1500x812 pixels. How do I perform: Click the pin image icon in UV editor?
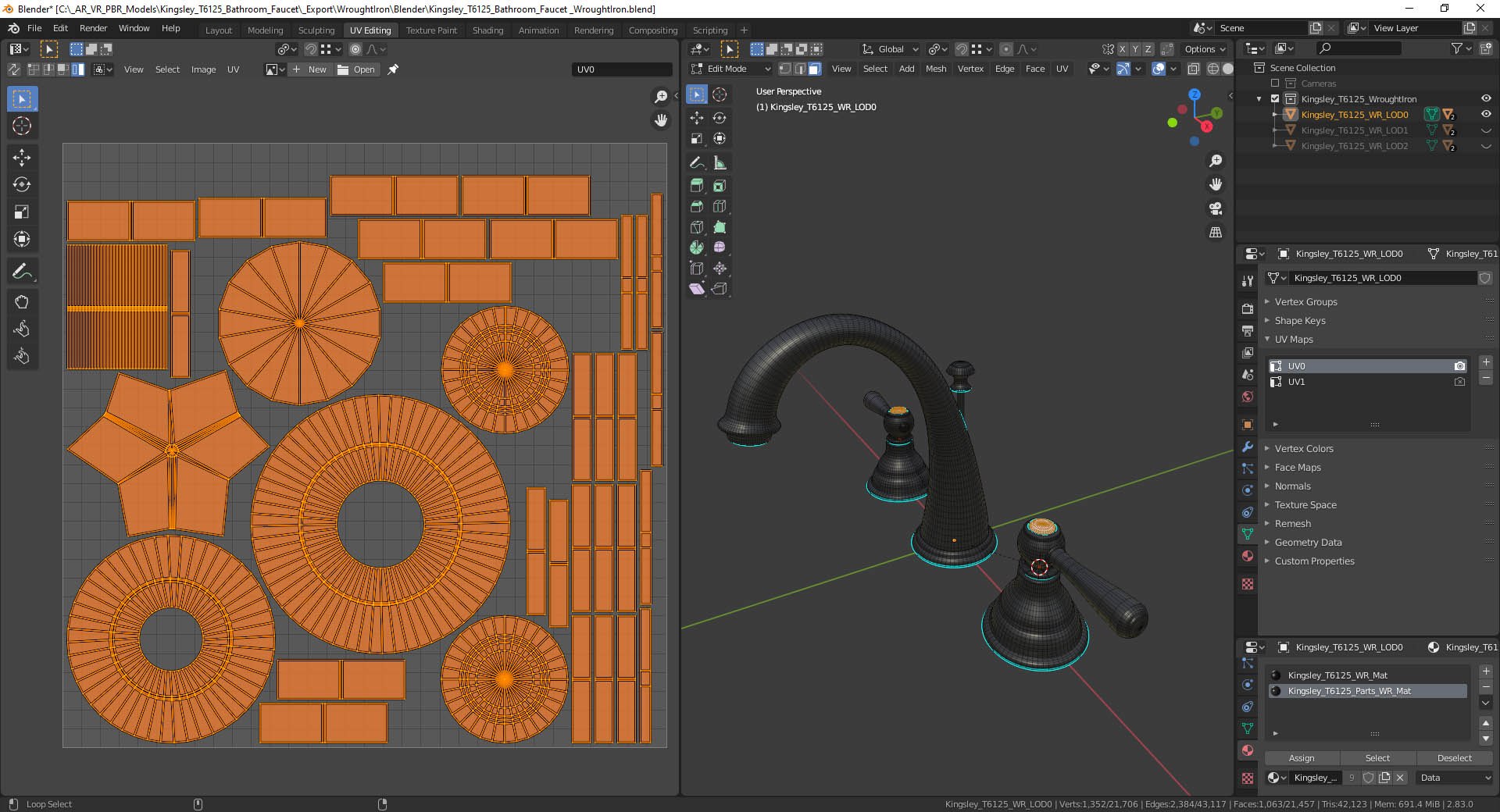393,69
